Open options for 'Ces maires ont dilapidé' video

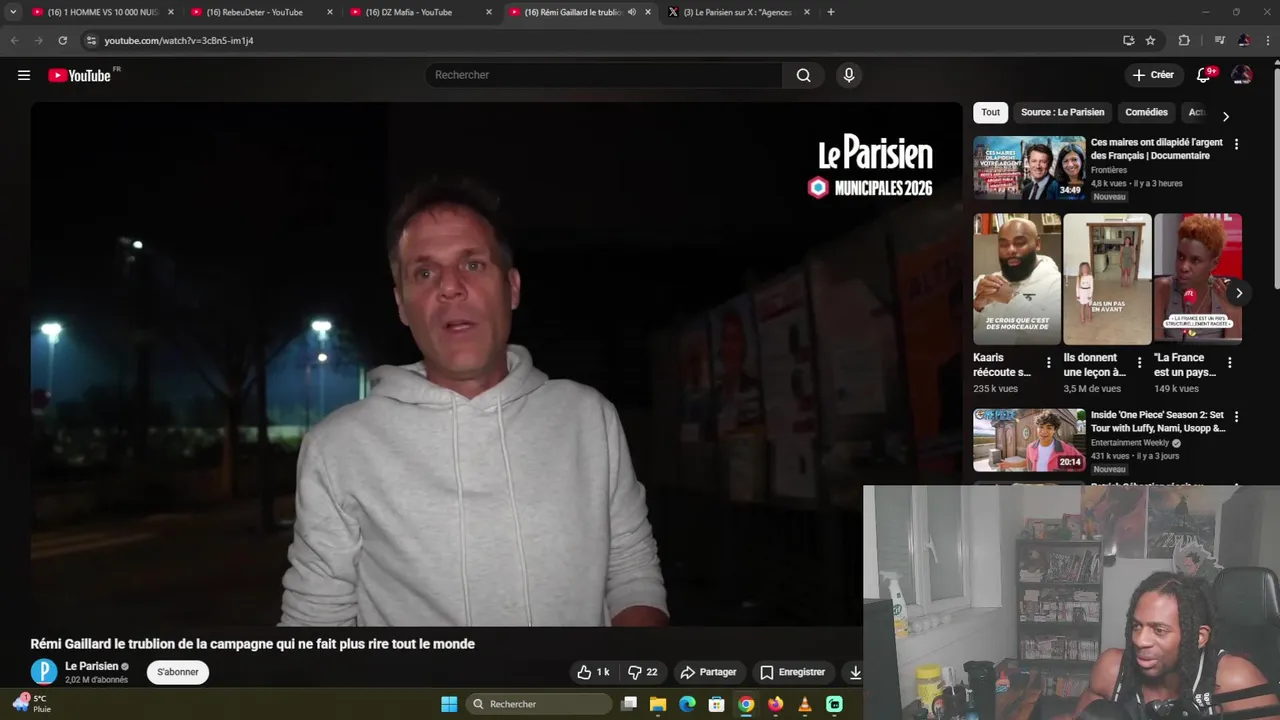pos(1236,144)
